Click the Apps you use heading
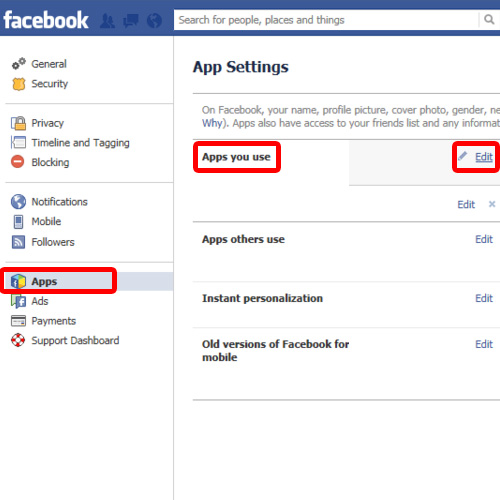The height and width of the screenshot is (500, 500). pyautogui.click(x=236, y=157)
